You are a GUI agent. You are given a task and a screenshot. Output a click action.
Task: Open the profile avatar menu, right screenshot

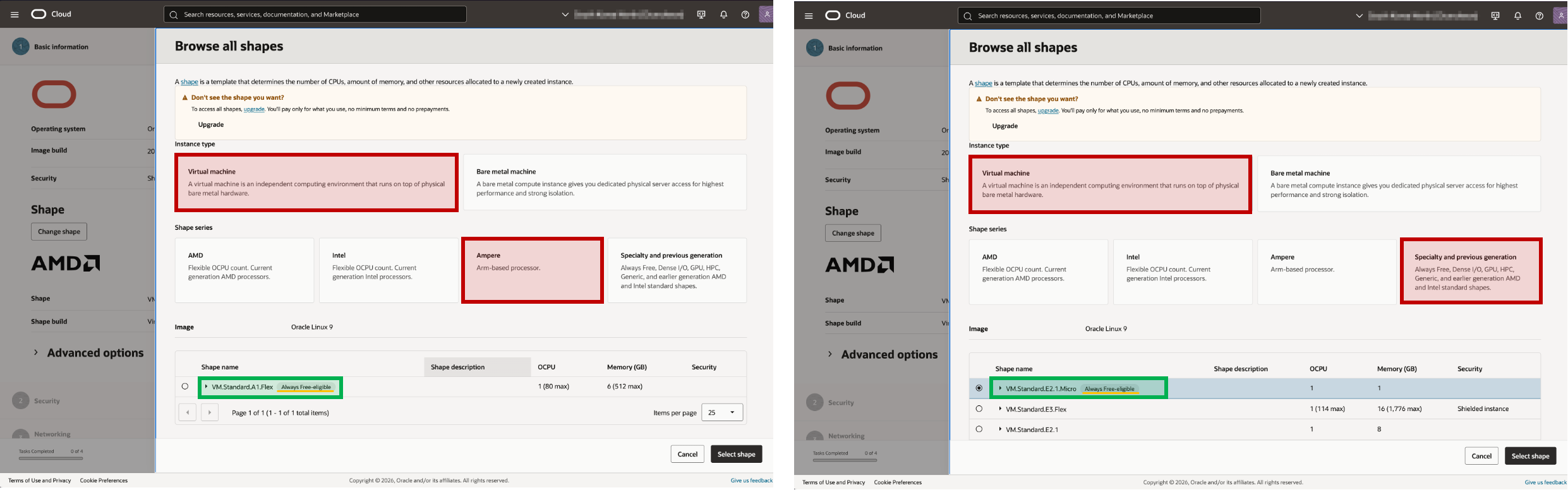(1560, 16)
